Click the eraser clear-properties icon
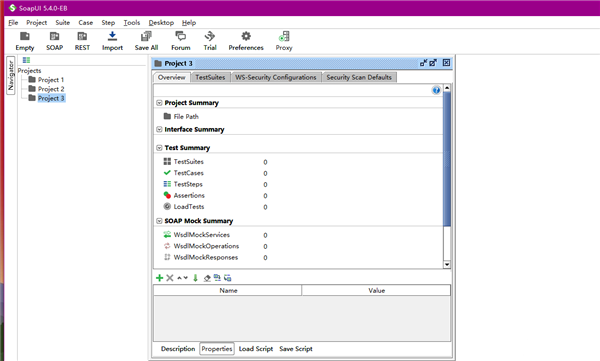This screenshot has height=361, width=600. [207, 278]
